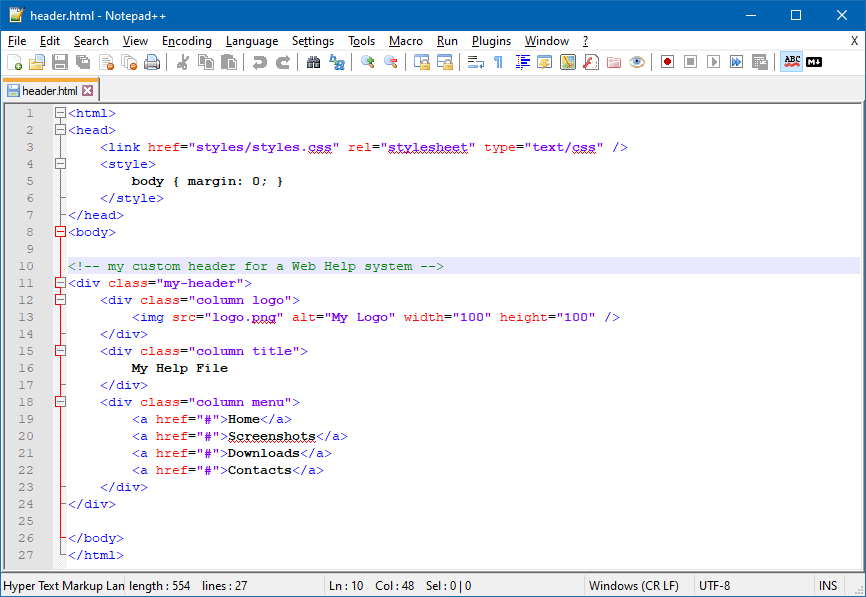The width and height of the screenshot is (866, 597).
Task: Collapse the head section code fold
Action: click(60, 130)
